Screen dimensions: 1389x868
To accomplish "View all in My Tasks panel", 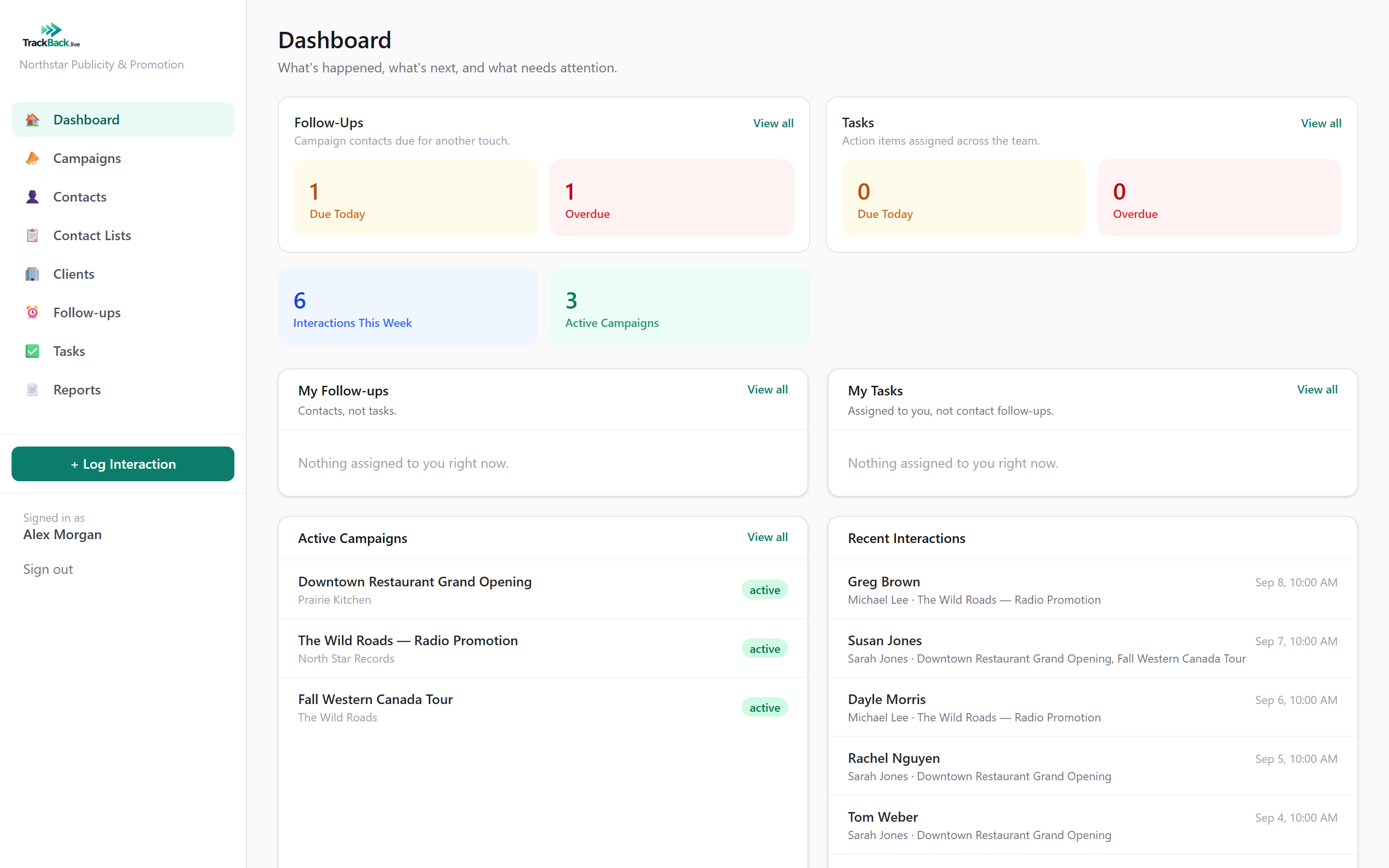I will (1317, 389).
